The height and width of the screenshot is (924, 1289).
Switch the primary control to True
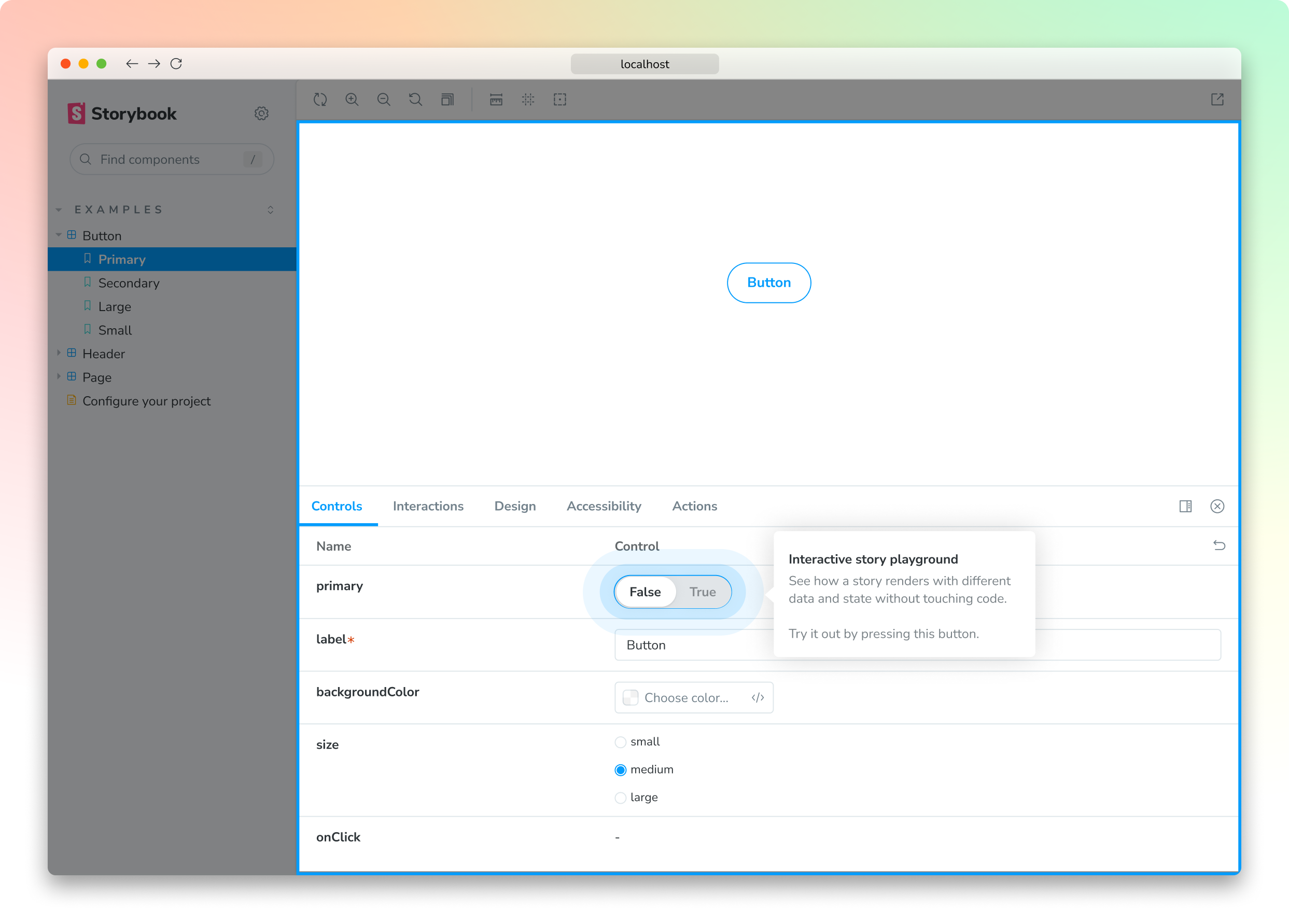[703, 592]
